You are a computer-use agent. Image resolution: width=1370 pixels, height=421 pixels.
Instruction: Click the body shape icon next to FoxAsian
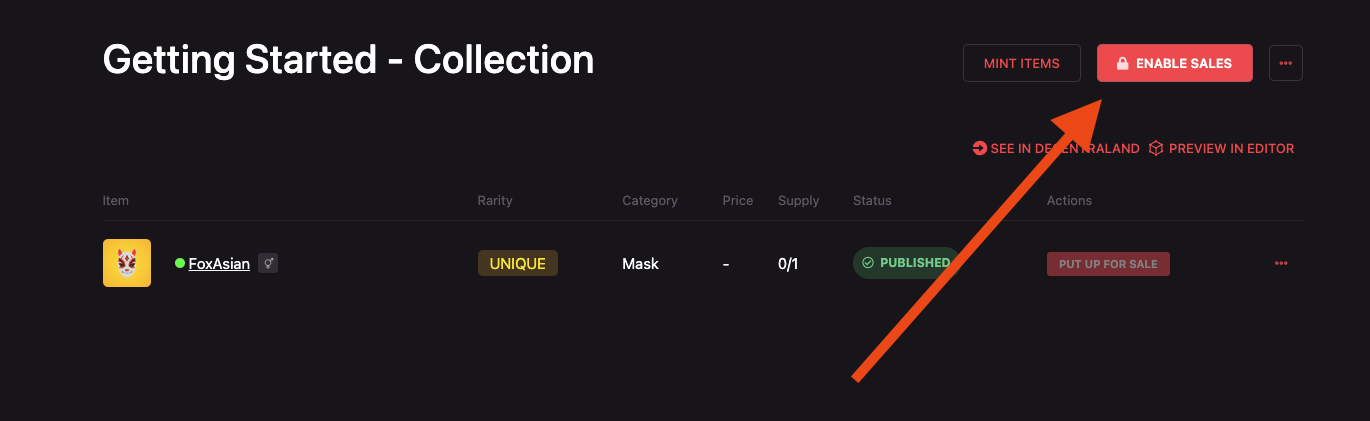268,263
